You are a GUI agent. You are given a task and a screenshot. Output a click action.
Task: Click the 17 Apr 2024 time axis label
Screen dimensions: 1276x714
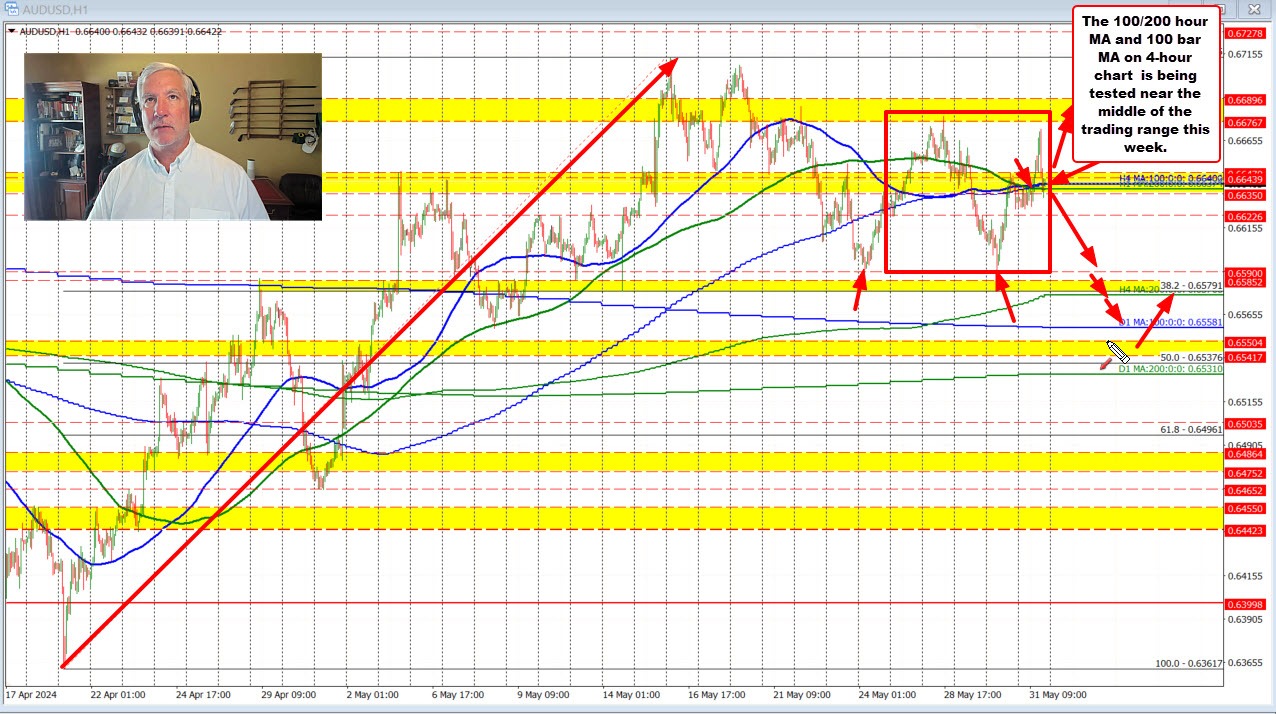pos(30,694)
